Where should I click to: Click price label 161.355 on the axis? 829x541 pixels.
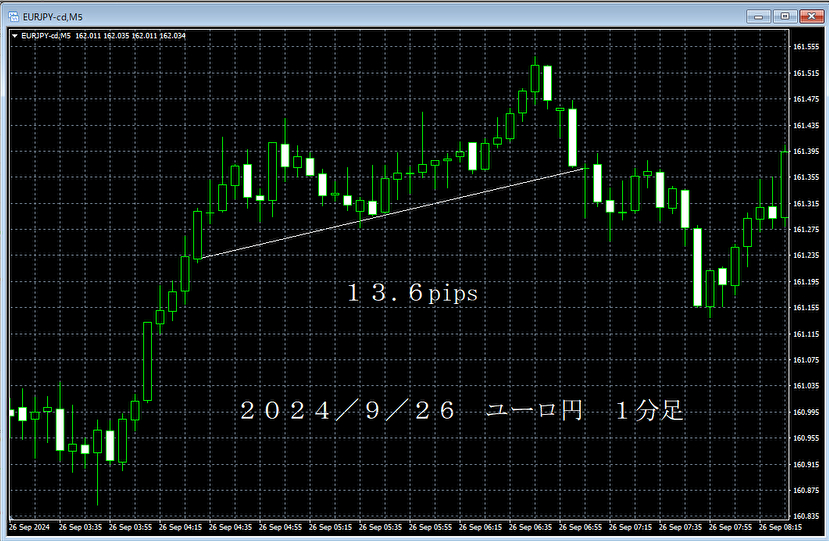(x=806, y=178)
